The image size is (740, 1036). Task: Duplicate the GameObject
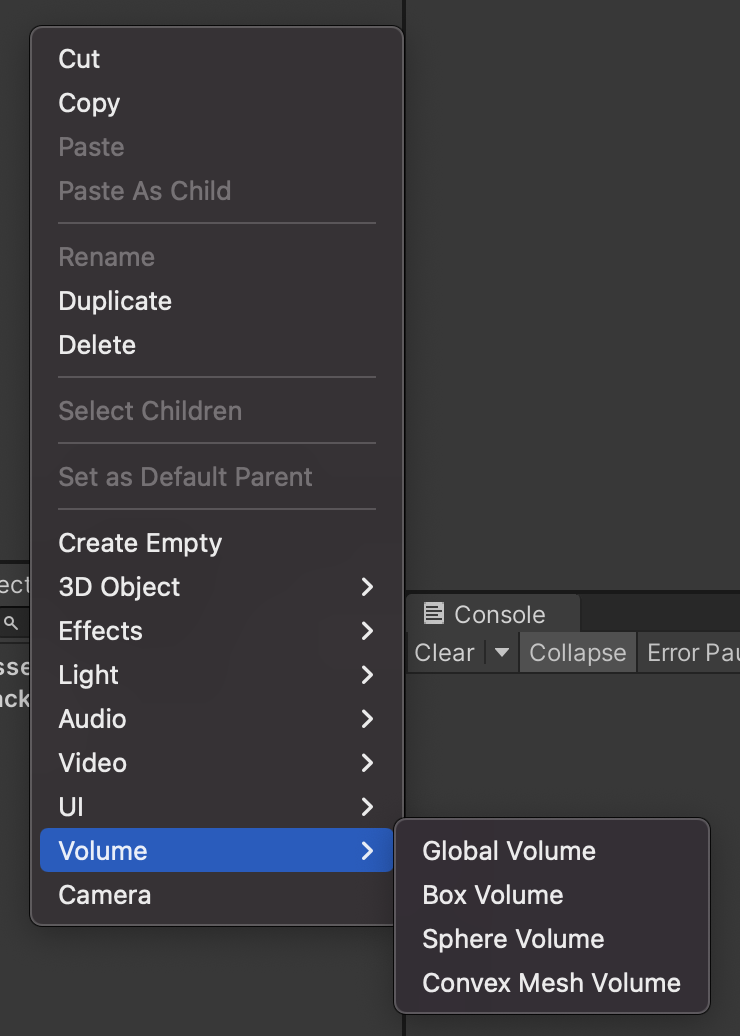point(115,301)
